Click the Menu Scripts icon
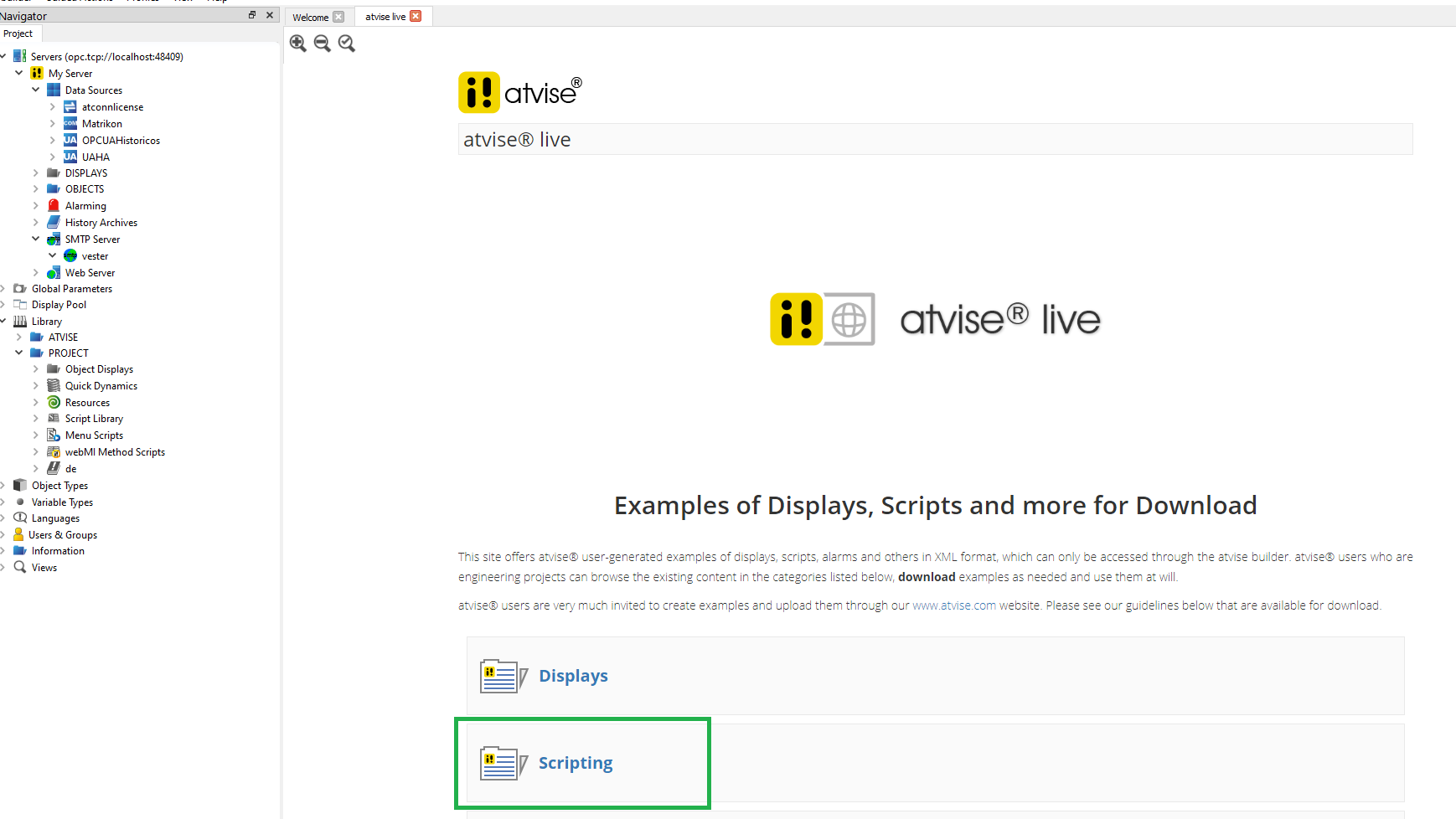 54,435
